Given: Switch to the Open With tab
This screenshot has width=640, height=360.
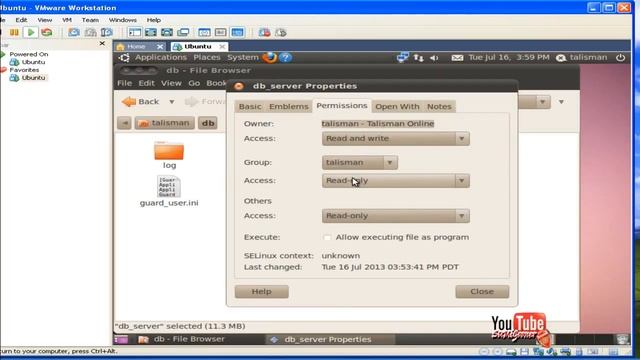Looking at the screenshot, I should pos(397,107).
